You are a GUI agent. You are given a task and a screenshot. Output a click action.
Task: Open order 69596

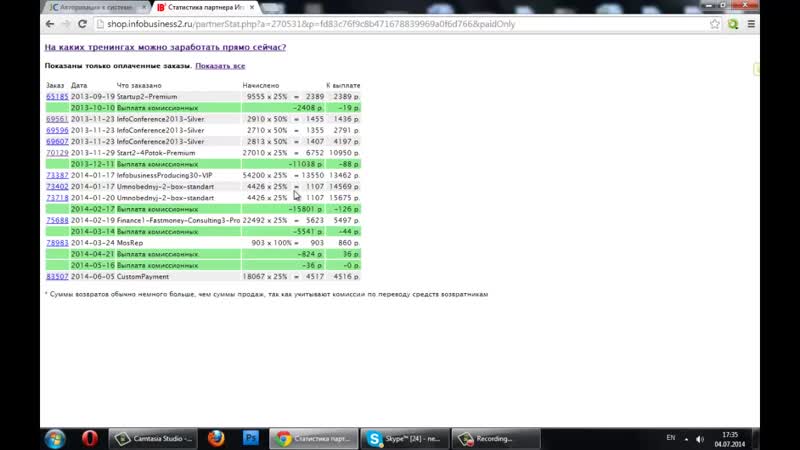pyautogui.click(x=57, y=130)
